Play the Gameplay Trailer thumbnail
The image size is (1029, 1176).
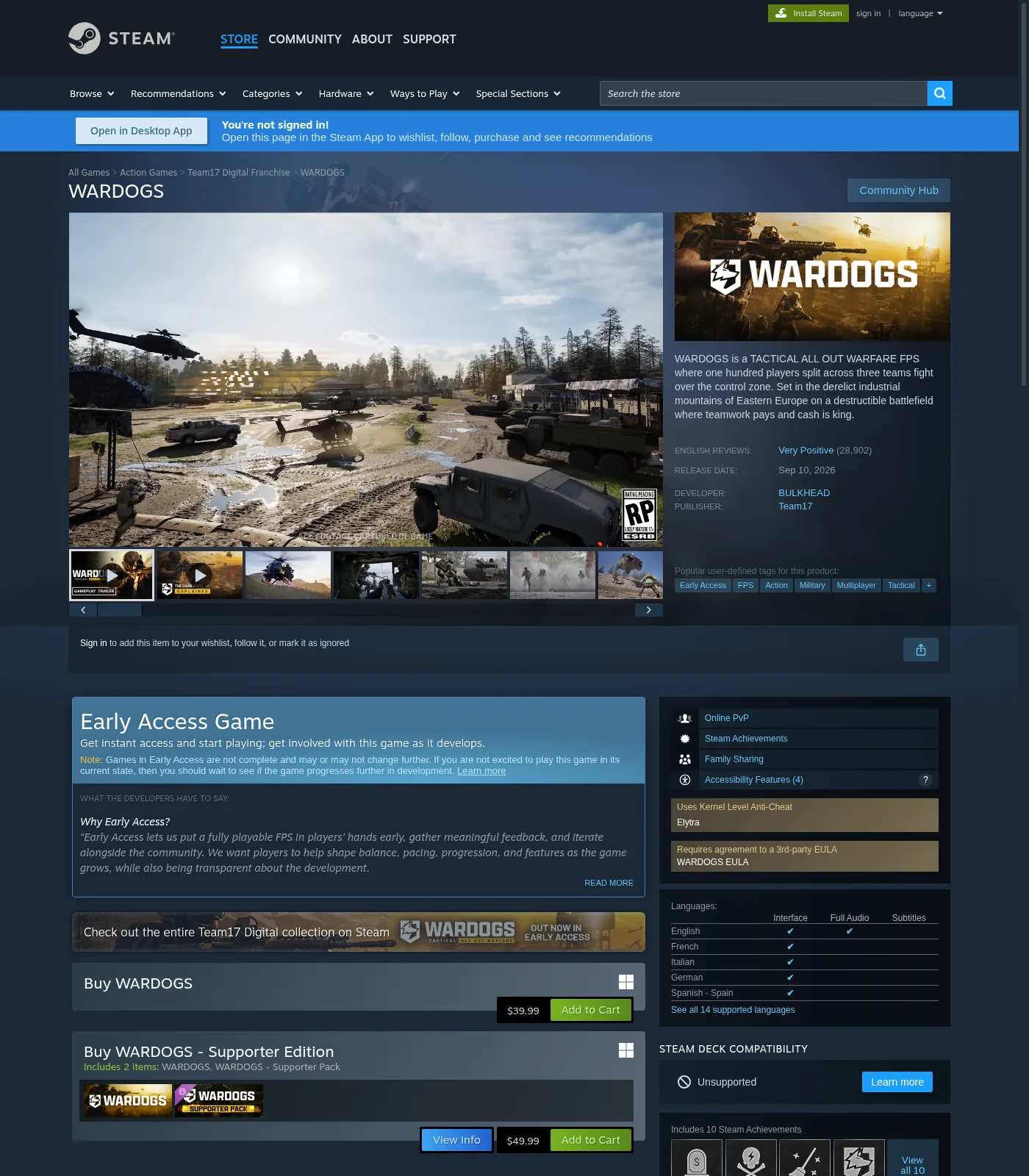click(x=112, y=575)
